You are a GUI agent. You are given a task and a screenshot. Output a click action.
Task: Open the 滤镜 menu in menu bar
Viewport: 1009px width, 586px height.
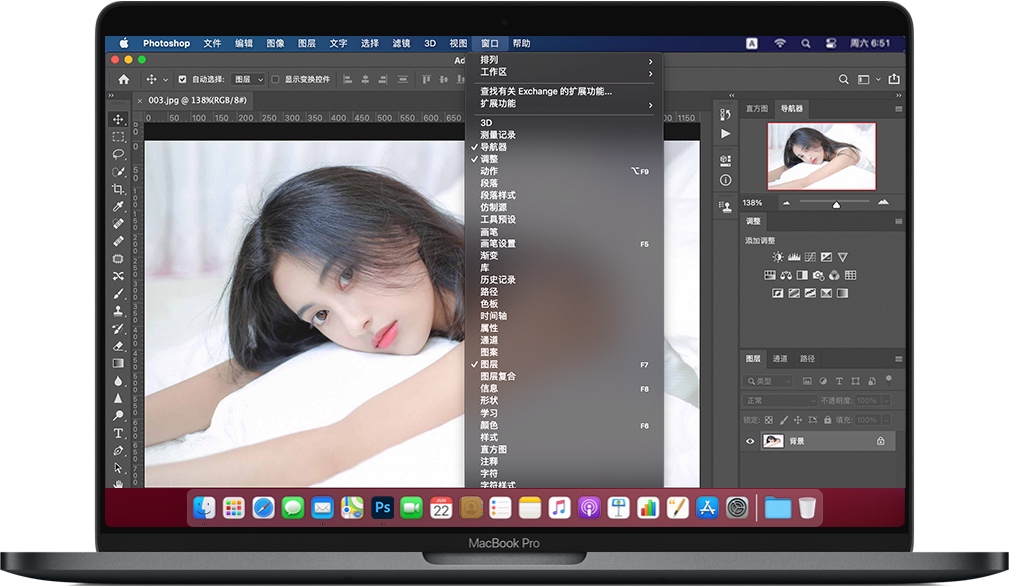[400, 43]
